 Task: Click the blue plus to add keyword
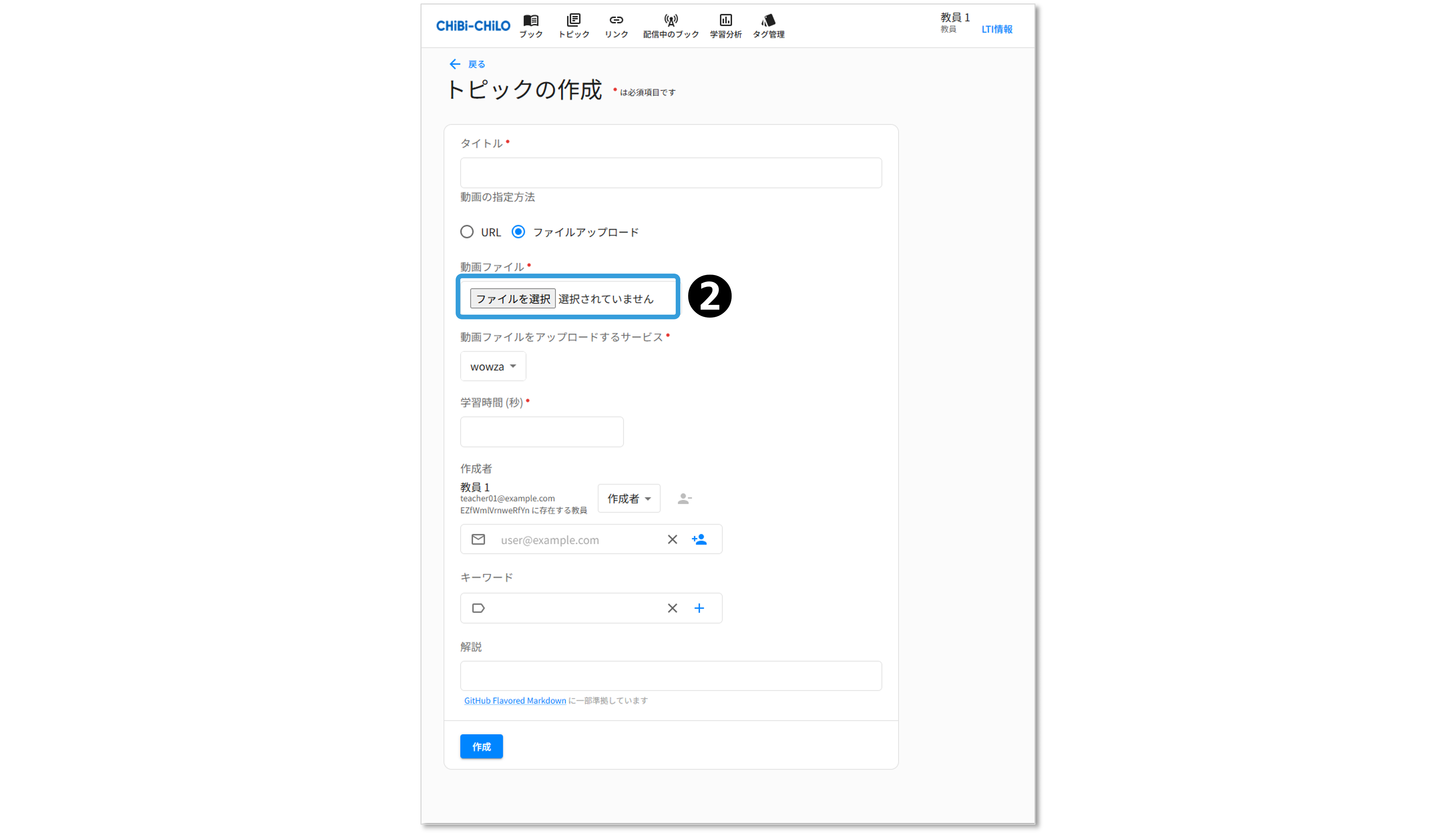tap(699, 608)
